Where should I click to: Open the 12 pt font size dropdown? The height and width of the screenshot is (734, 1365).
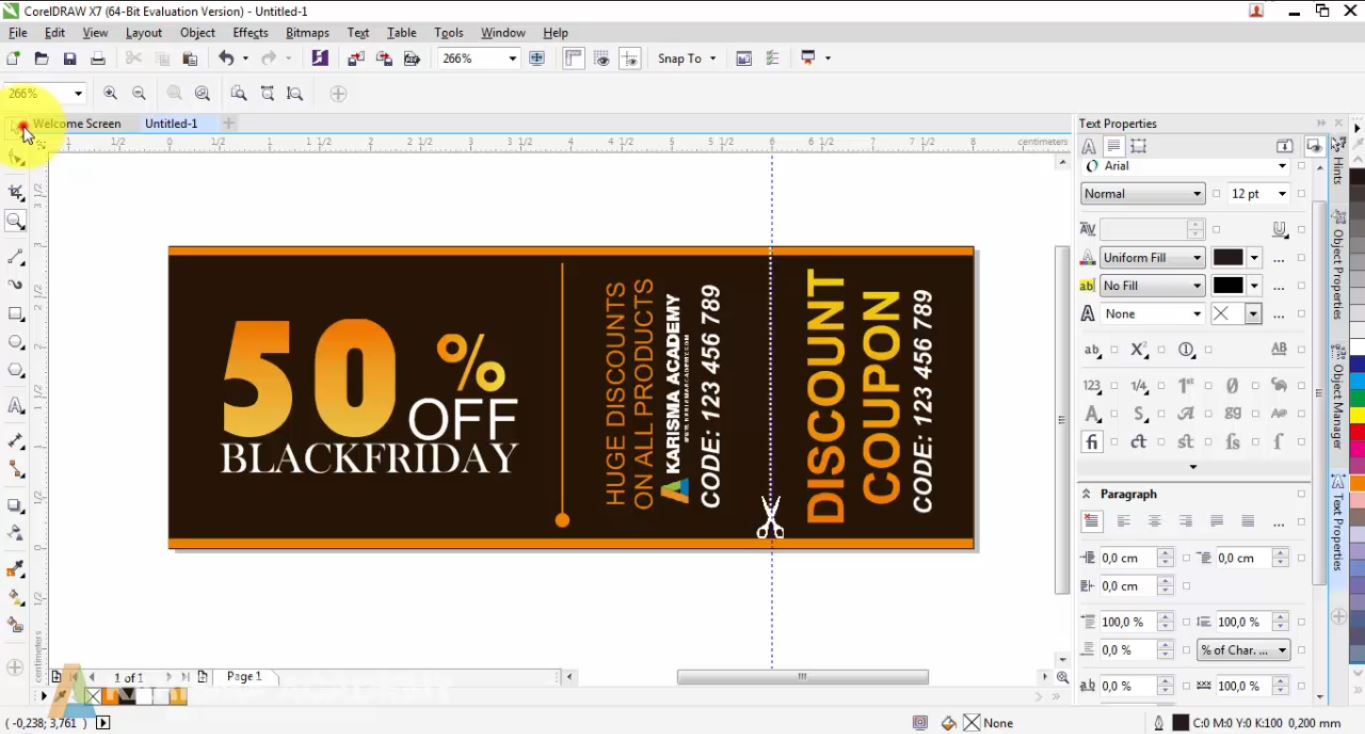[1282, 194]
